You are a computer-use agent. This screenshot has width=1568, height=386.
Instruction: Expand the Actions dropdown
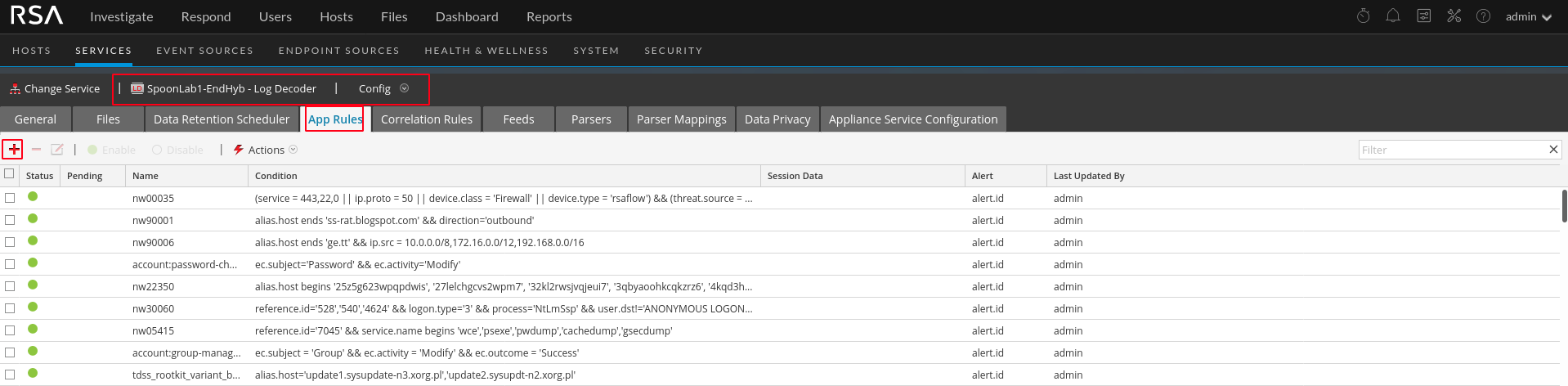(266, 150)
